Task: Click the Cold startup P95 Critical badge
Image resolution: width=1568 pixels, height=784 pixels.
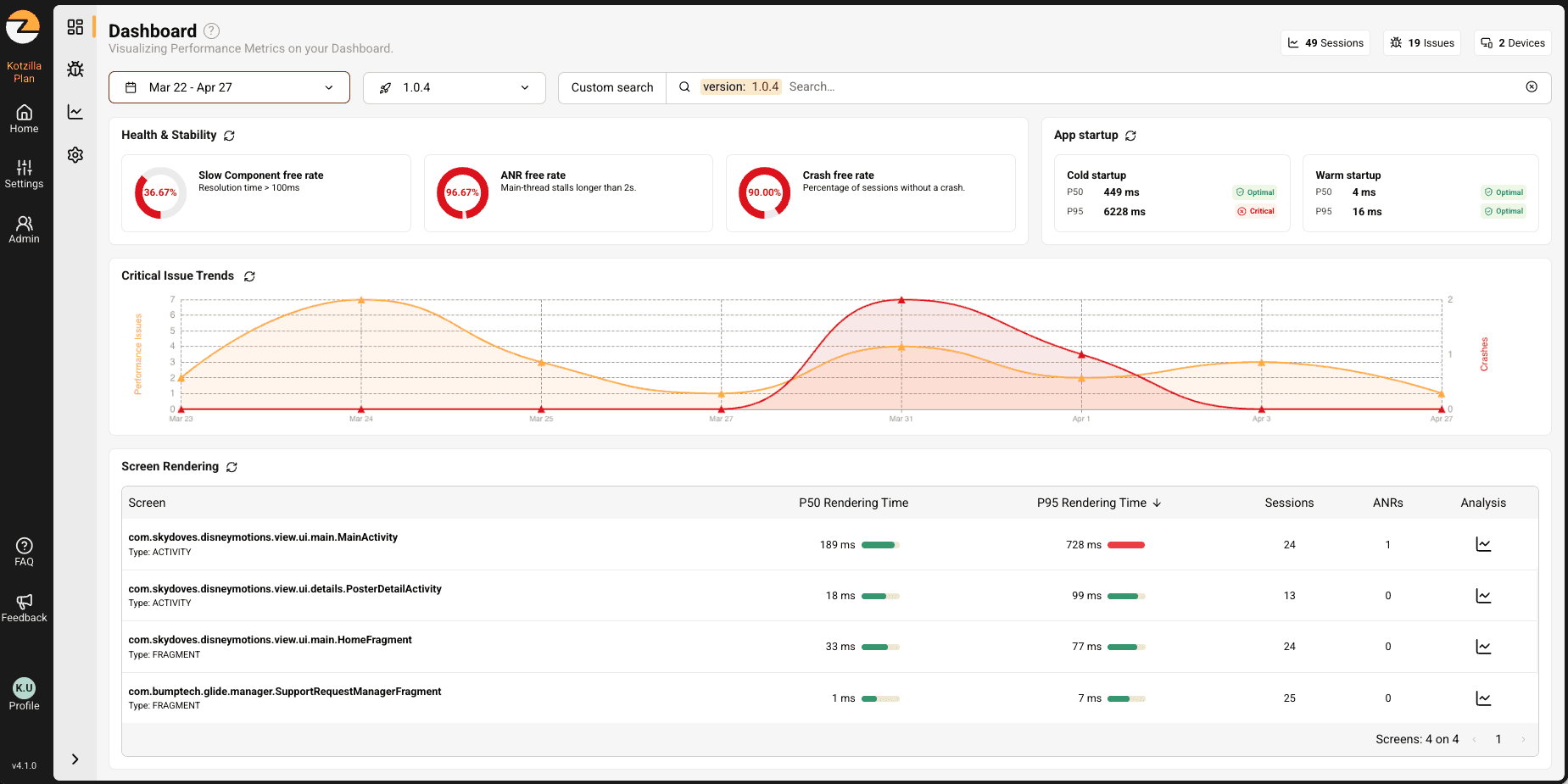Action: tap(1255, 211)
